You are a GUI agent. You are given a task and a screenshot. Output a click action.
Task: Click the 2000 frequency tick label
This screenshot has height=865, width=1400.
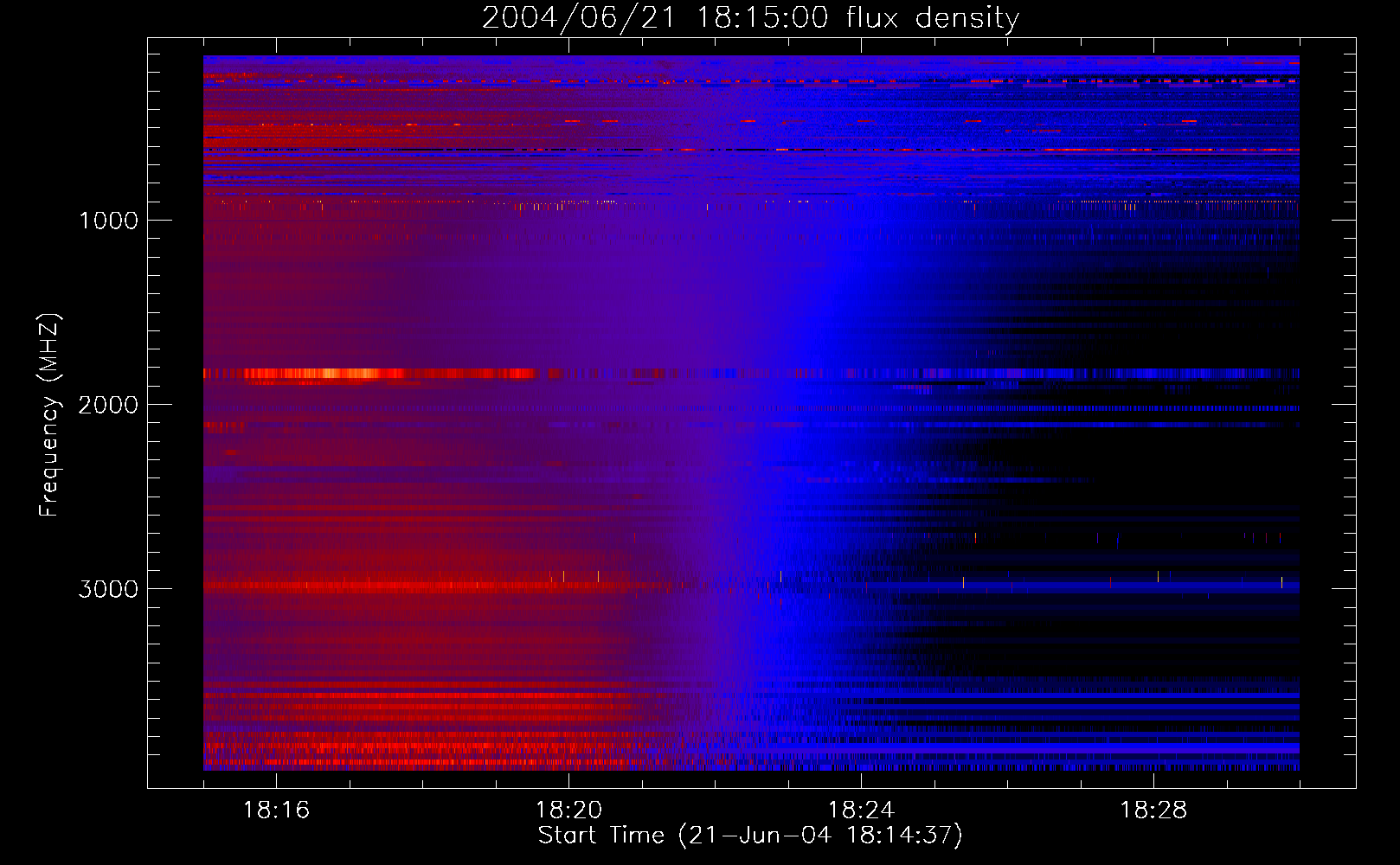tap(108, 405)
